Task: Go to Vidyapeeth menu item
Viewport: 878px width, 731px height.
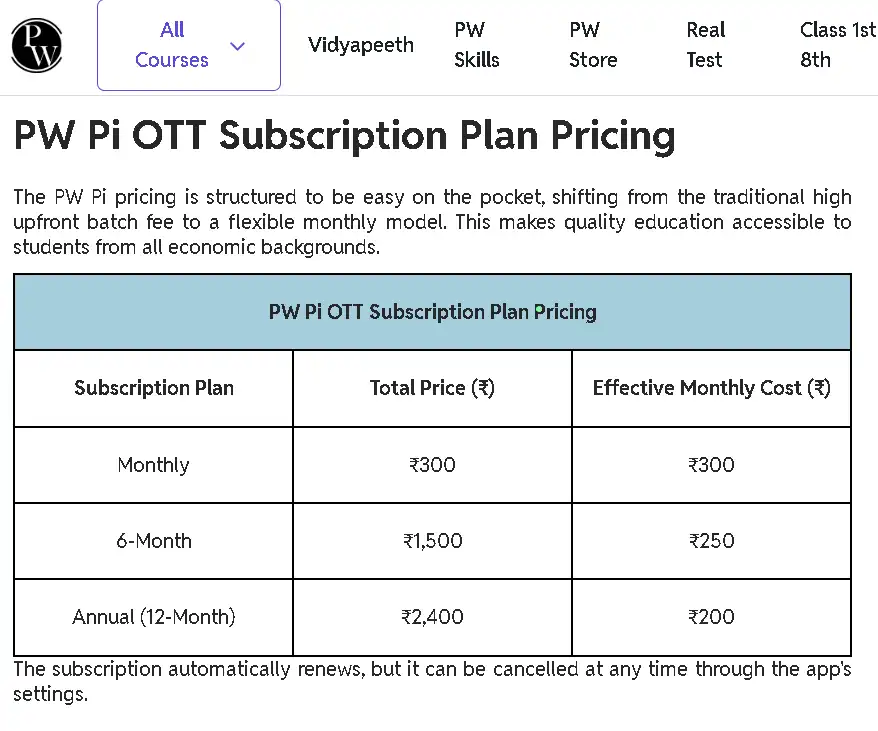Action: click(x=360, y=45)
